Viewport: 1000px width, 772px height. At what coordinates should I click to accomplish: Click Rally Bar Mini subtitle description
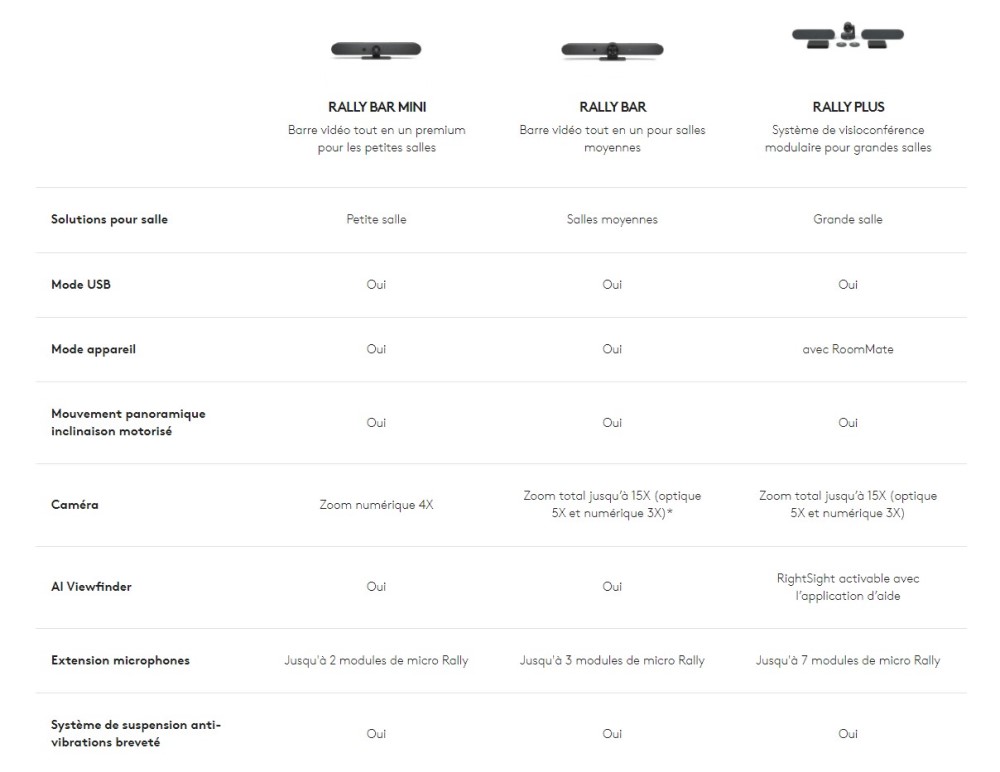click(376, 139)
